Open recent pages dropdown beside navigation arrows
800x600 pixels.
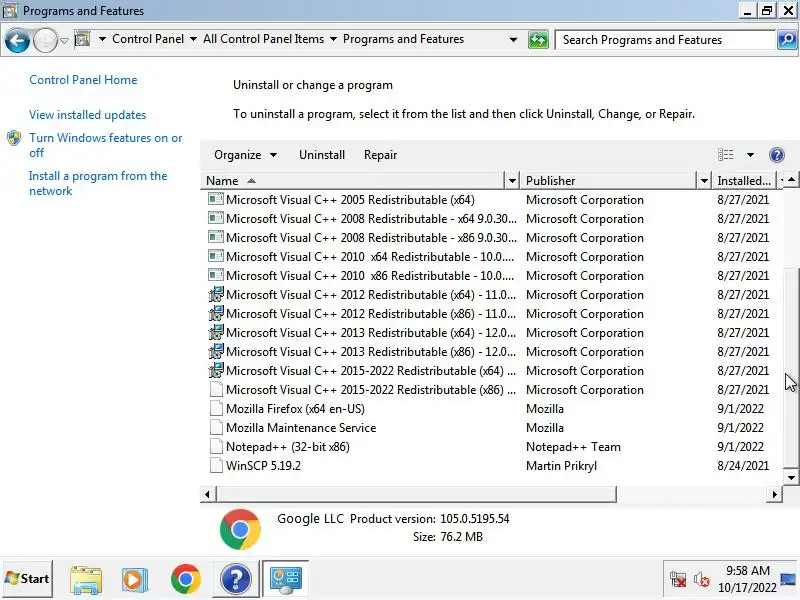pyautogui.click(x=64, y=40)
